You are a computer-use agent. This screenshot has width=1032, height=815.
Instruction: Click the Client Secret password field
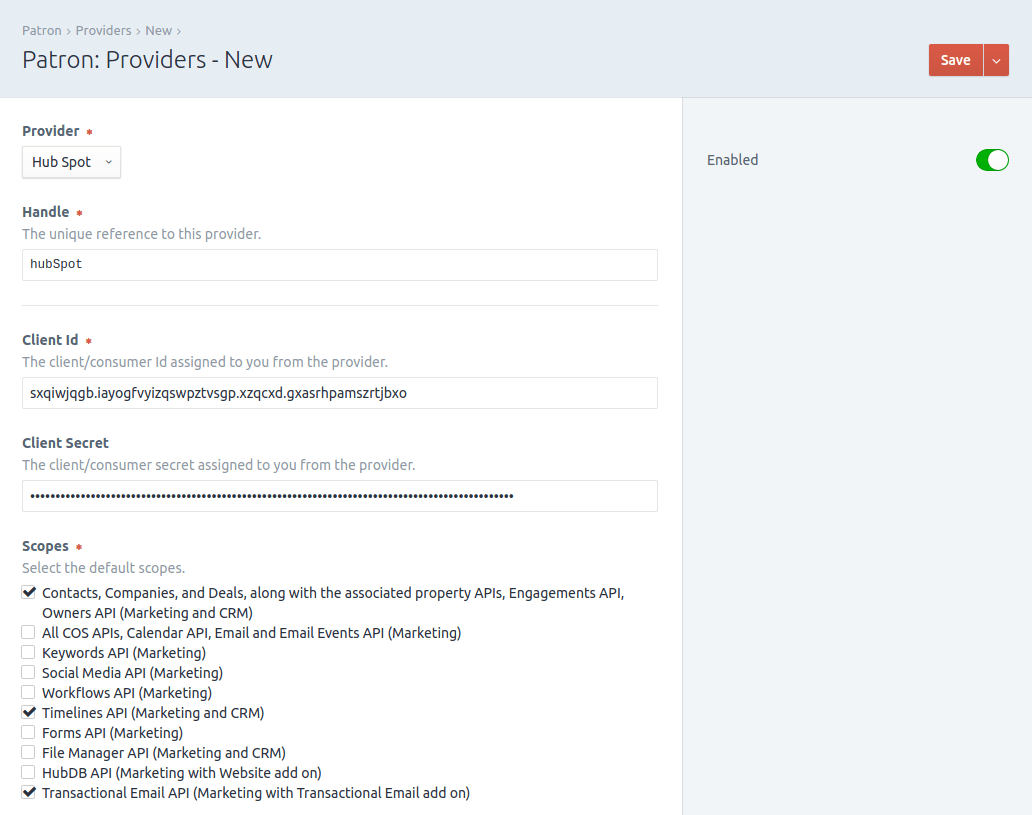340,496
